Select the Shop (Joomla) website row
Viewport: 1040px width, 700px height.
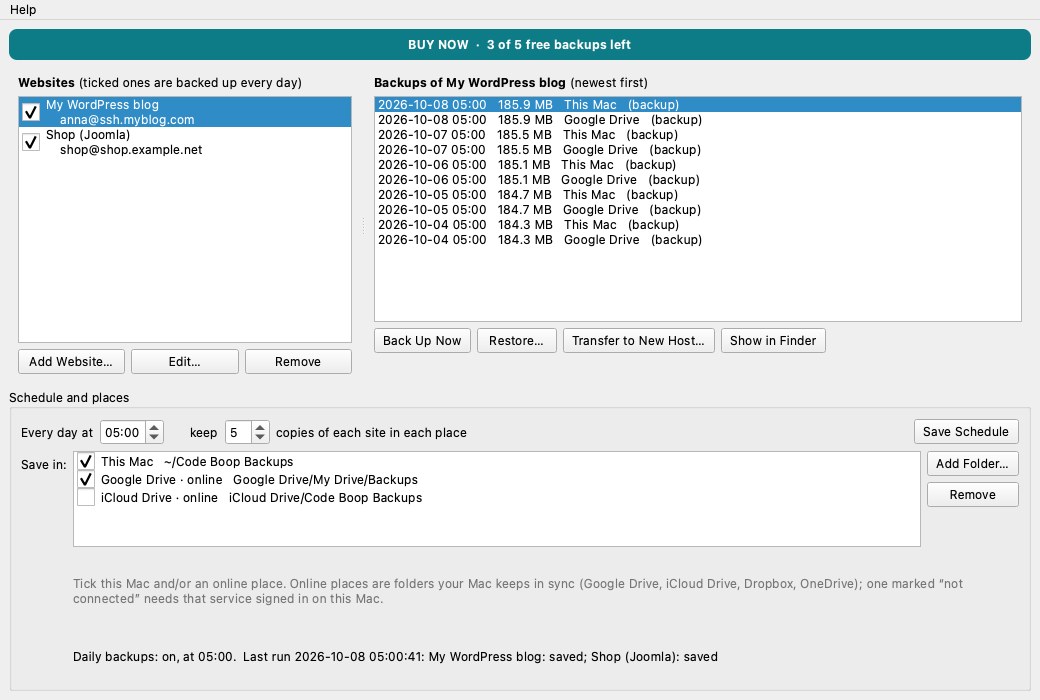(185, 142)
